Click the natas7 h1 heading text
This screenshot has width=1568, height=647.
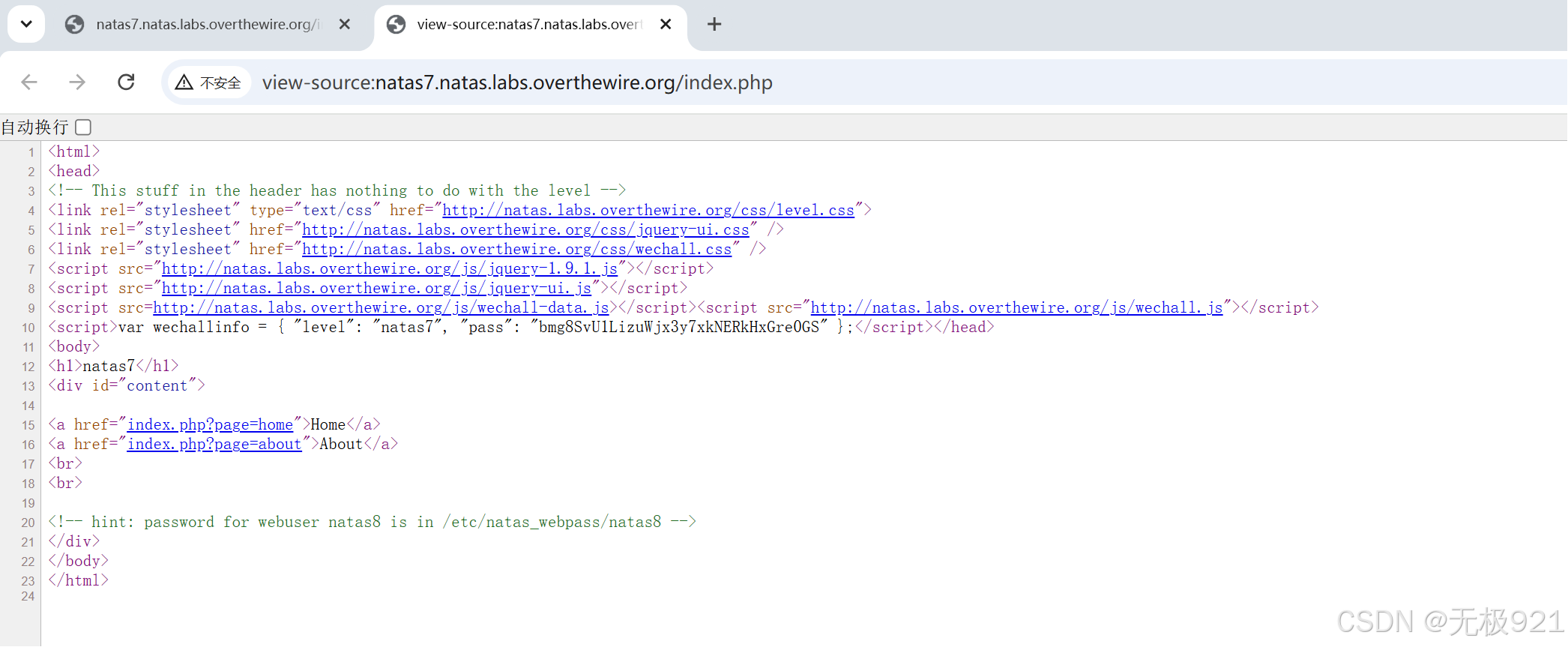(109, 367)
